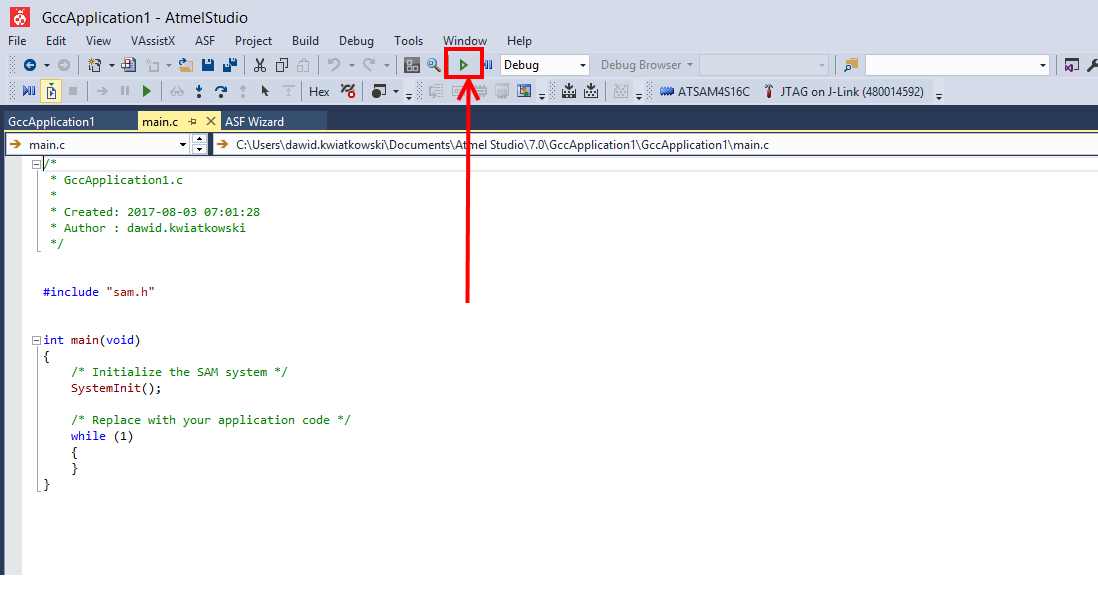Image resolution: width=1098 pixels, height=600 pixels.
Task: Click the Navigate Backward arrow icon
Action: tap(29, 65)
